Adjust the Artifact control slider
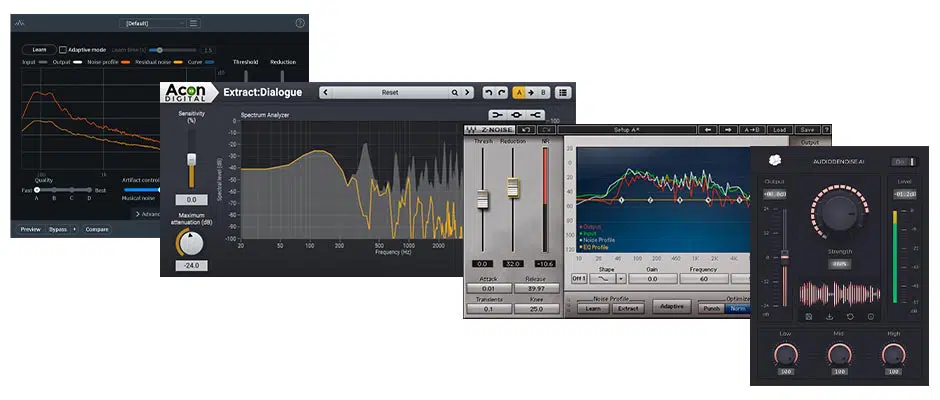 [x=141, y=190]
